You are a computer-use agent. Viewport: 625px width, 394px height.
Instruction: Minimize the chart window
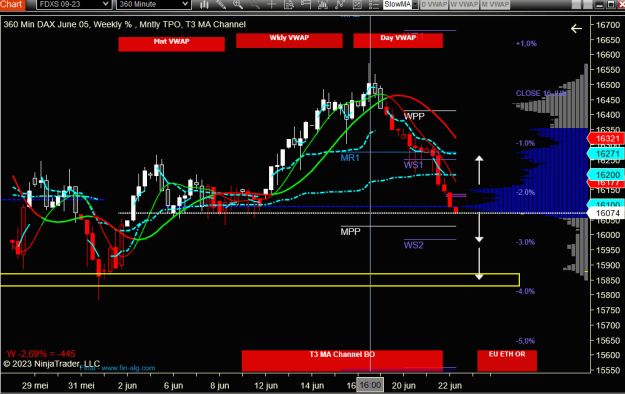click(600, 4)
